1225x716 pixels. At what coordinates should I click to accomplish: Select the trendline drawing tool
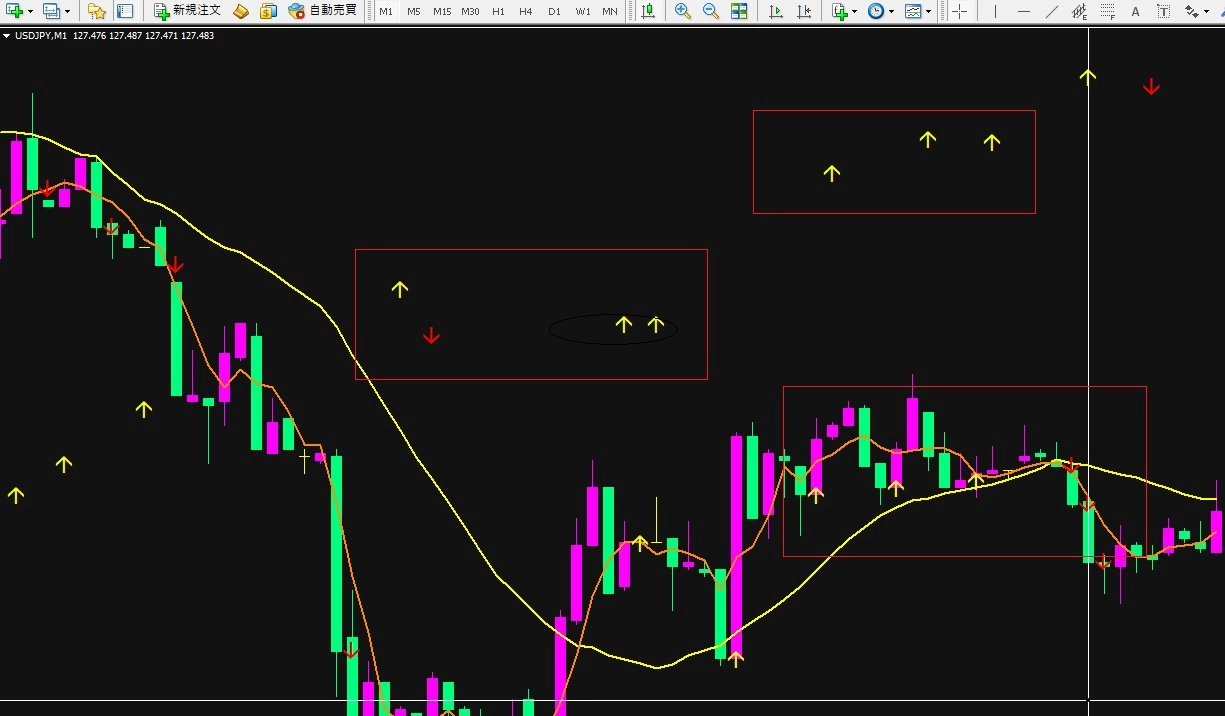click(1051, 11)
